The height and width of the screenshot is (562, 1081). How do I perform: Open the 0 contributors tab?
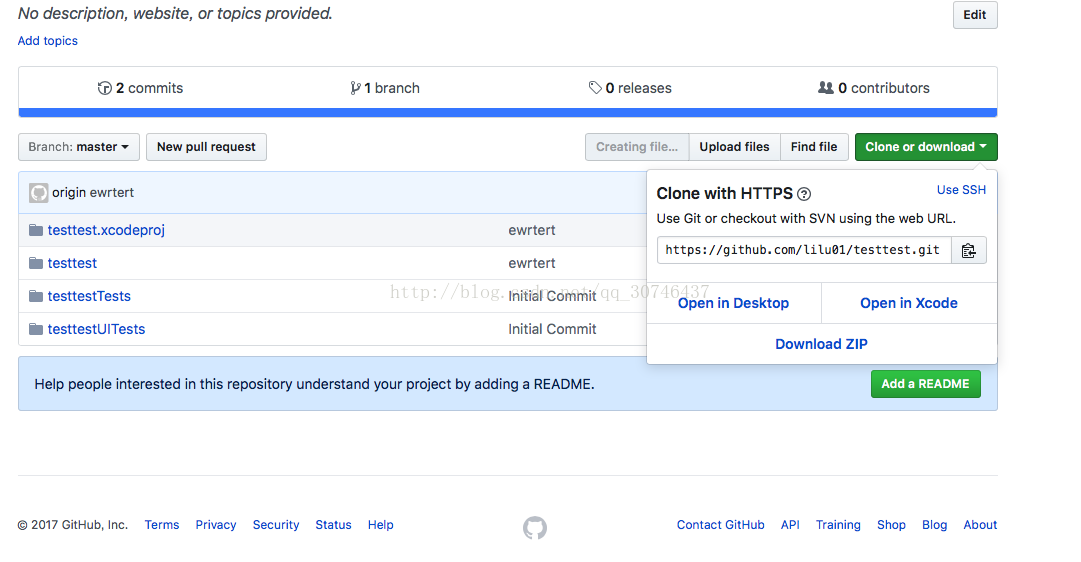coord(873,88)
